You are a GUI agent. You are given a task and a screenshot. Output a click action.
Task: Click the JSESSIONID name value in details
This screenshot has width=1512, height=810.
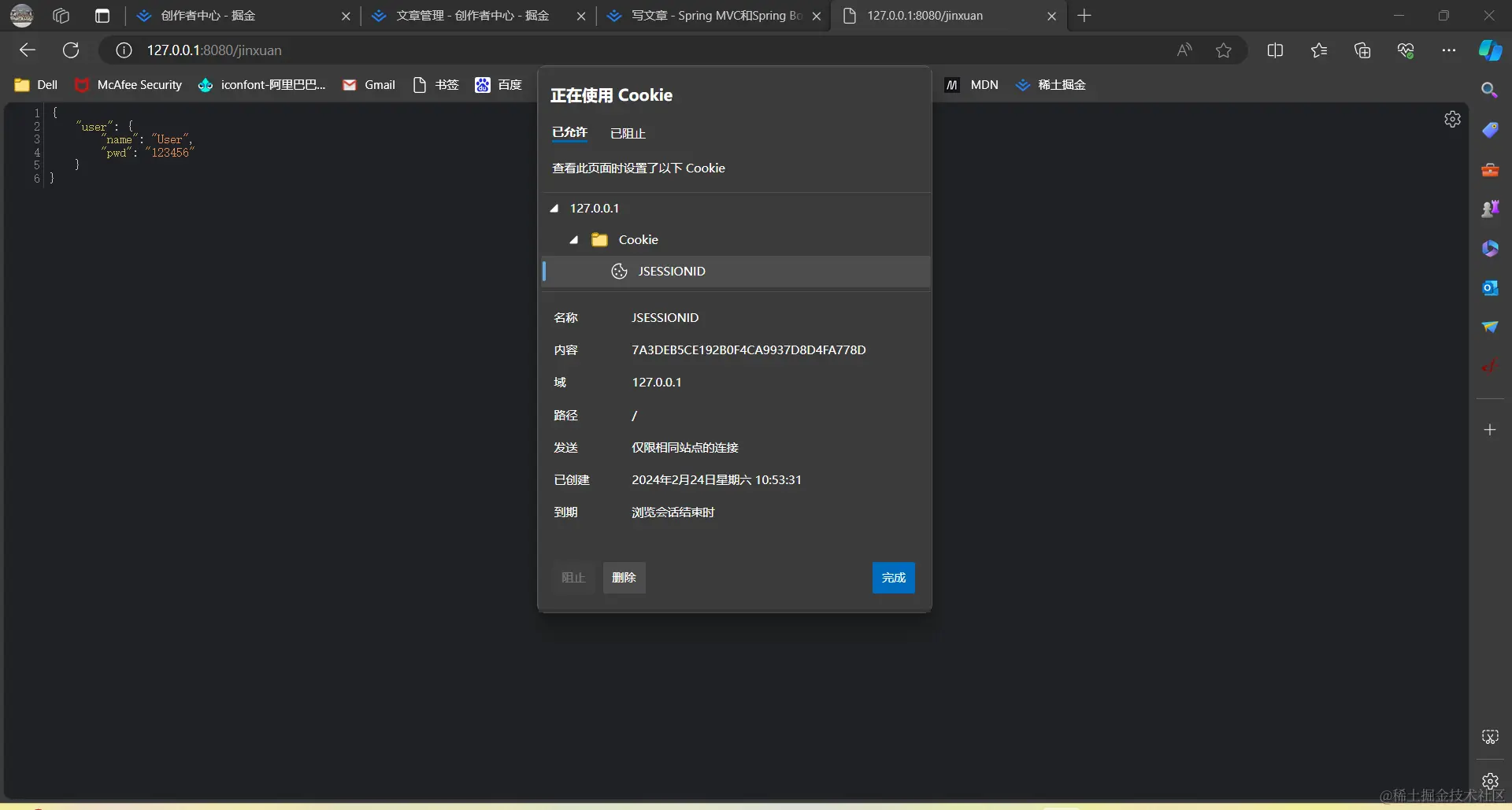tap(665, 318)
